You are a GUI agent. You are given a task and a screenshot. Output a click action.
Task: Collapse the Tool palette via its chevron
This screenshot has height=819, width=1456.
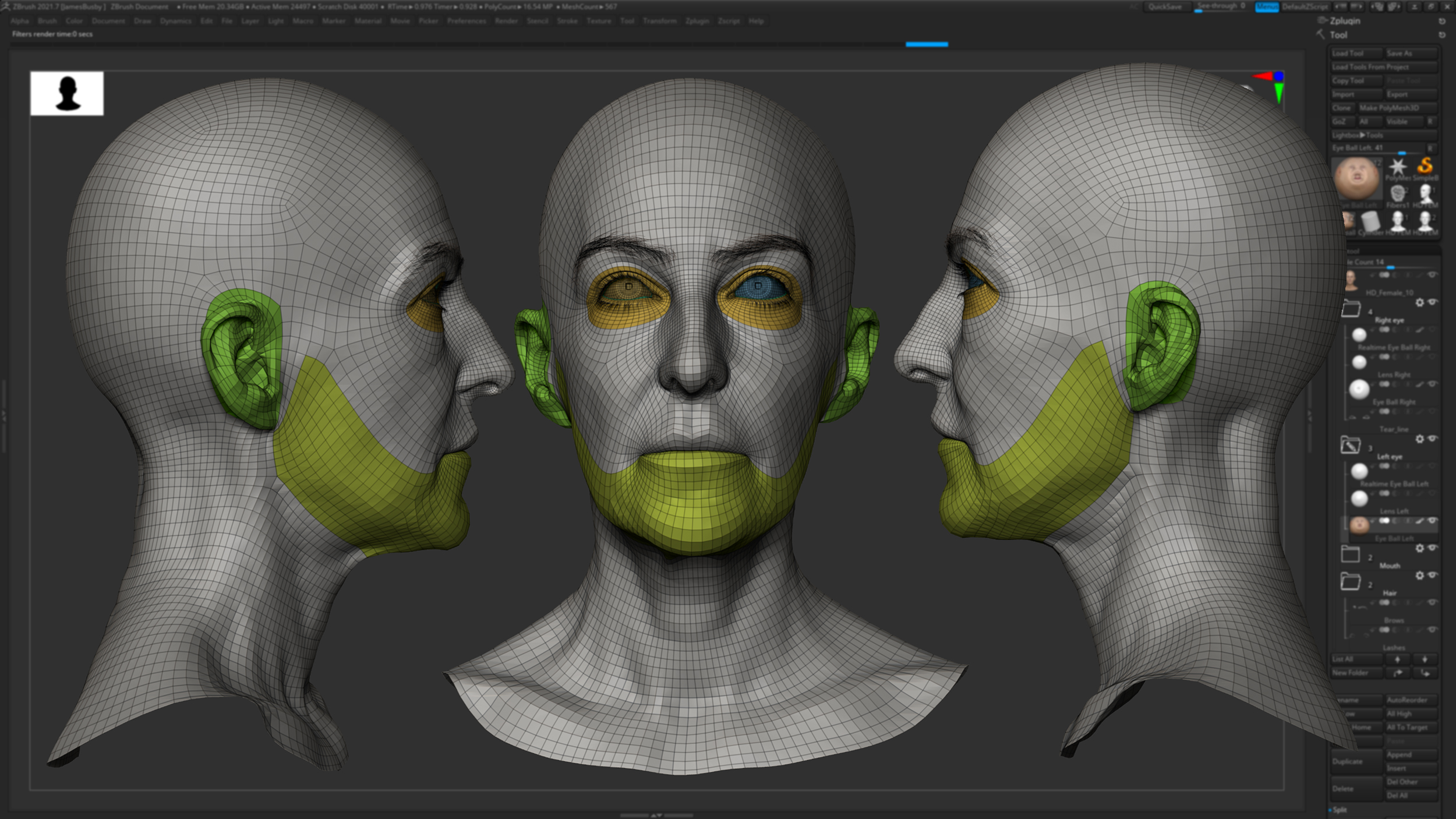point(1320,35)
